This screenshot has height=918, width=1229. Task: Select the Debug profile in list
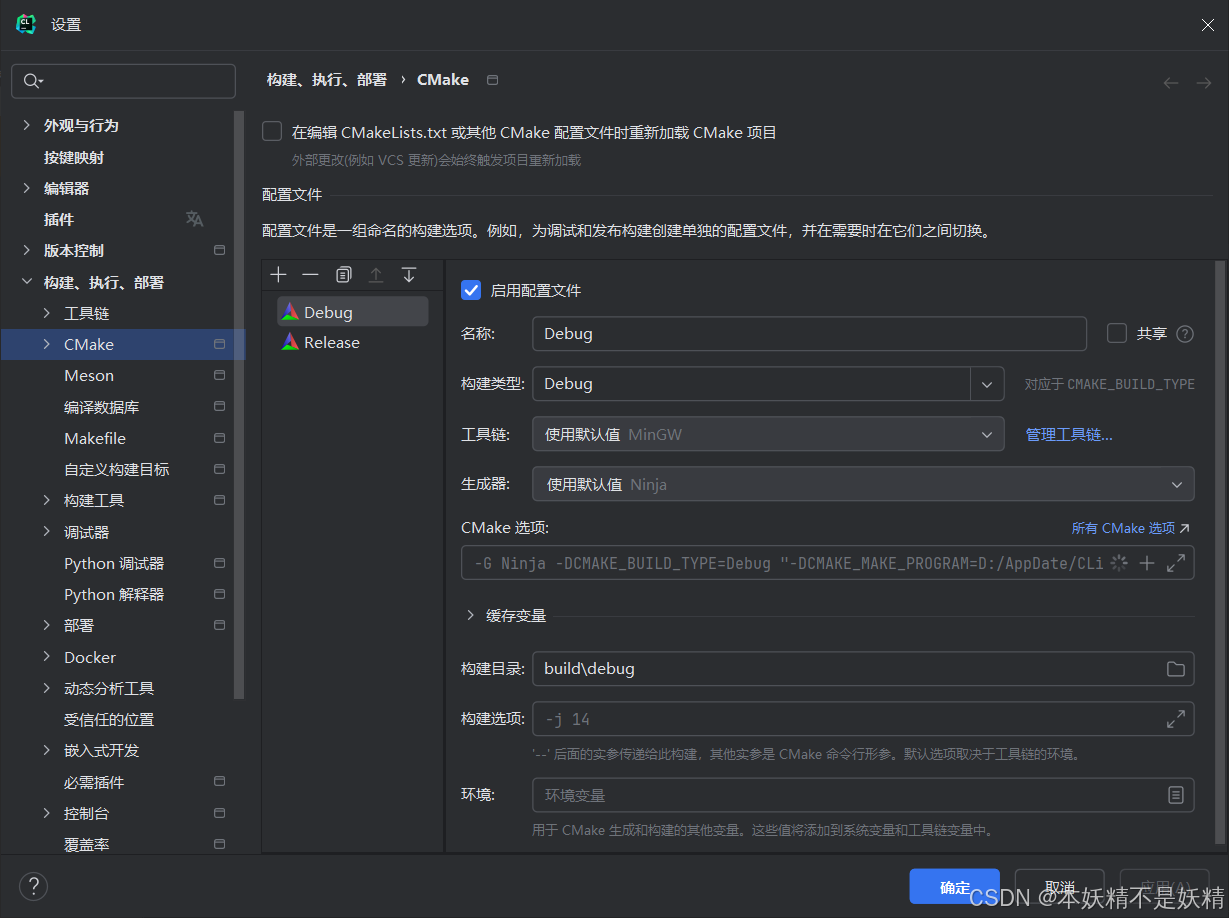pyautogui.click(x=353, y=312)
